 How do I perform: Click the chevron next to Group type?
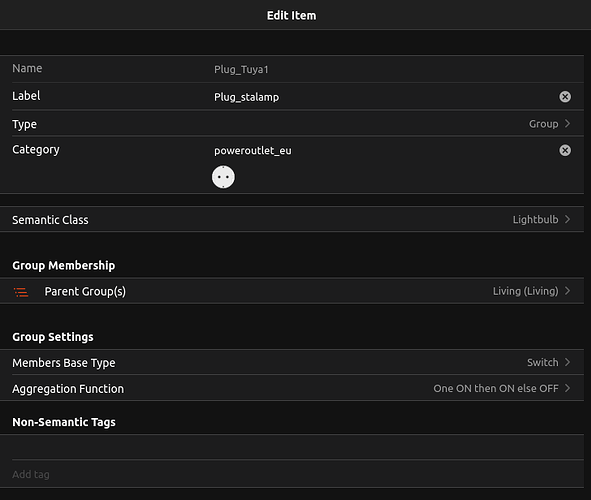pos(567,124)
